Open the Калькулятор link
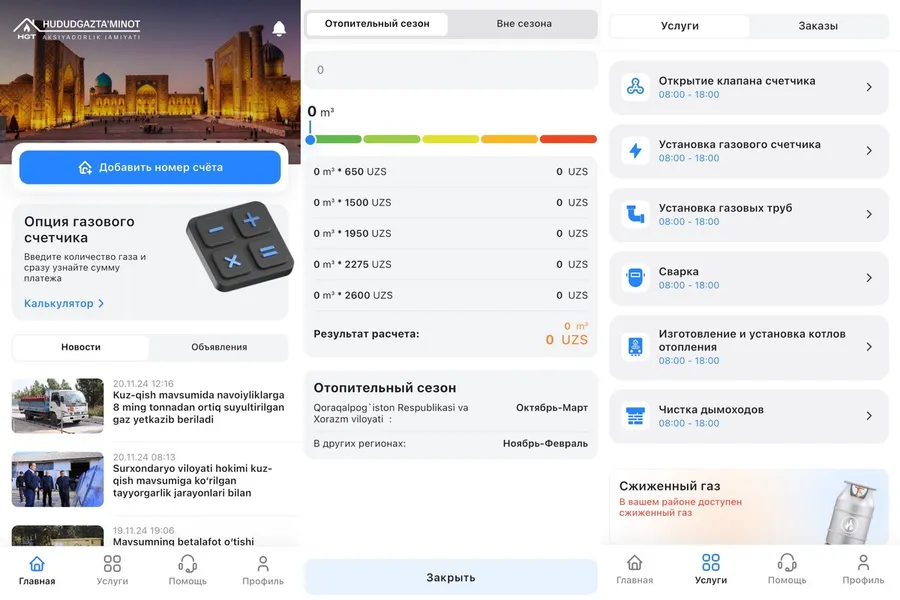This screenshot has width=900, height=600. point(64,303)
